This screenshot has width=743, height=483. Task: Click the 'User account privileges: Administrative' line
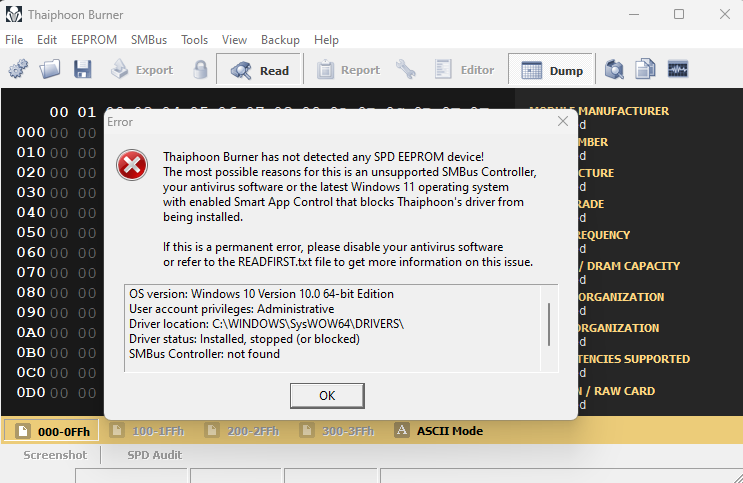point(231,309)
